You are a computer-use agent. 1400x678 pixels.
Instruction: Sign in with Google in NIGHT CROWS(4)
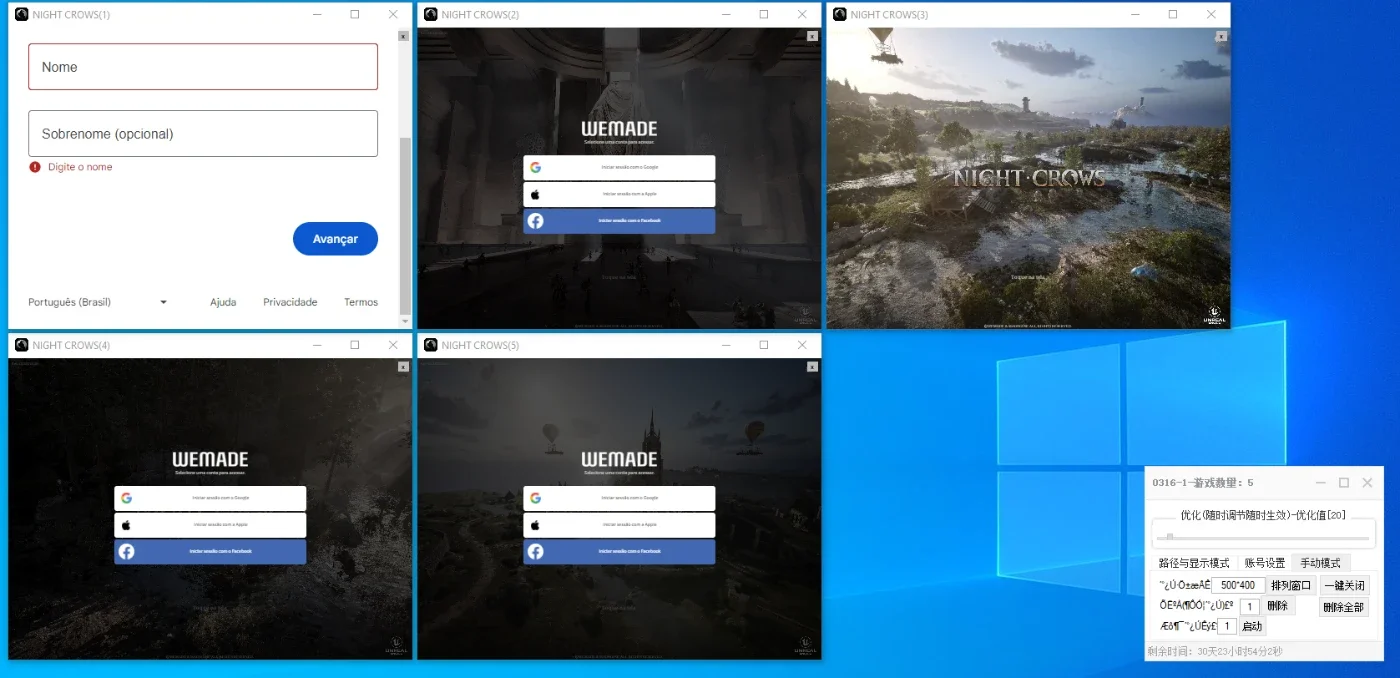[x=210, y=498]
